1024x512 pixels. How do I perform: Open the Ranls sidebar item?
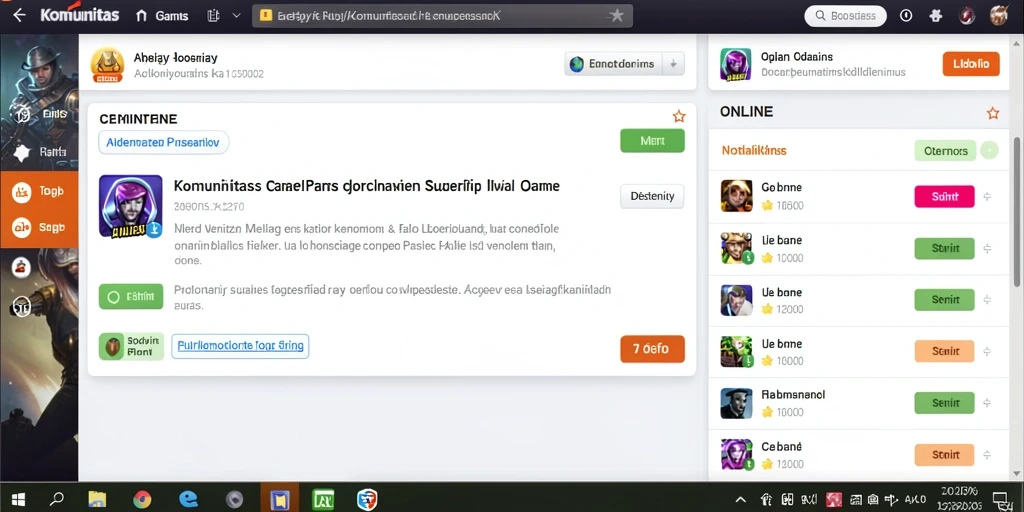(39, 153)
